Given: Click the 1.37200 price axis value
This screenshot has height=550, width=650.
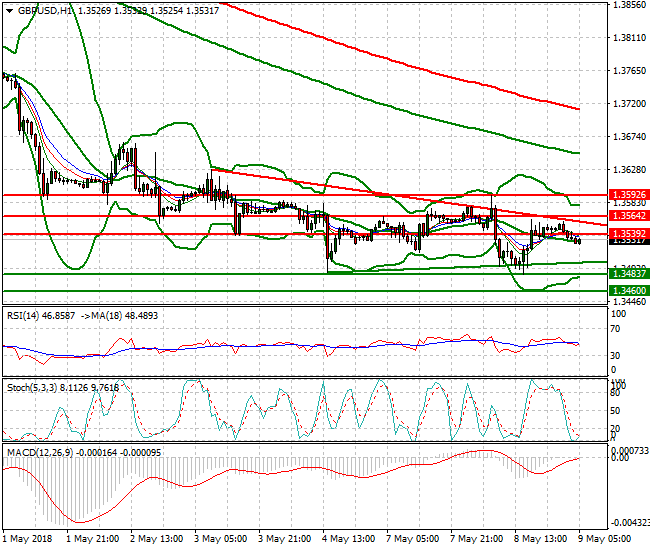Looking at the screenshot, I should pyautogui.click(x=629, y=104).
